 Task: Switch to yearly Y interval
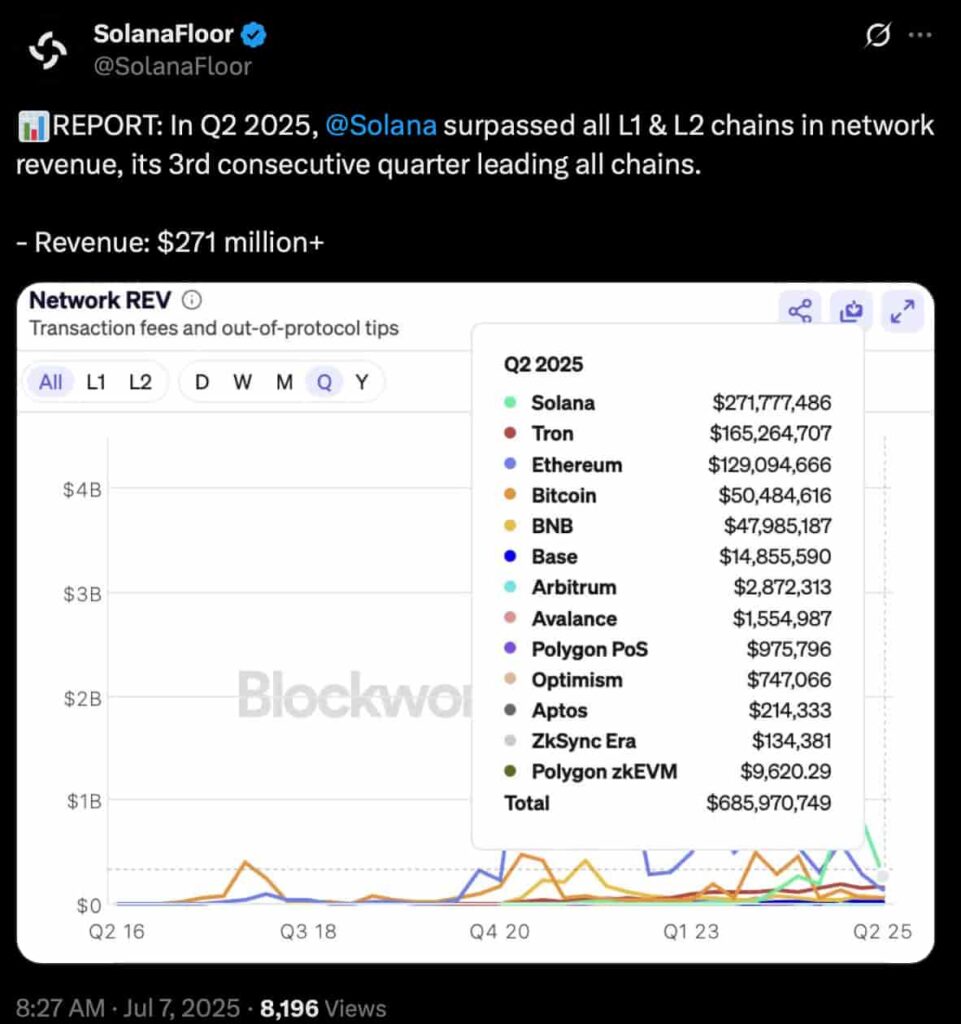click(x=362, y=382)
